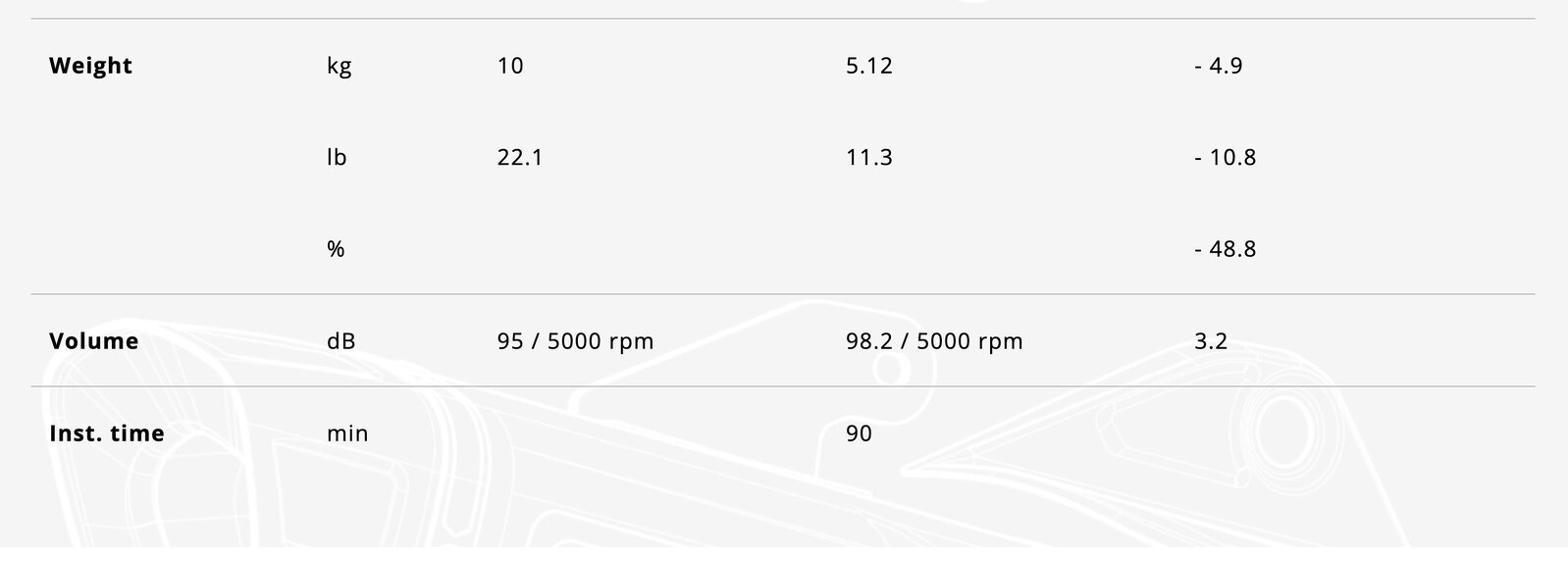Viewport: 1568px width, 562px height.
Task: Select the kg unit label
Action: pyautogui.click(x=339, y=66)
